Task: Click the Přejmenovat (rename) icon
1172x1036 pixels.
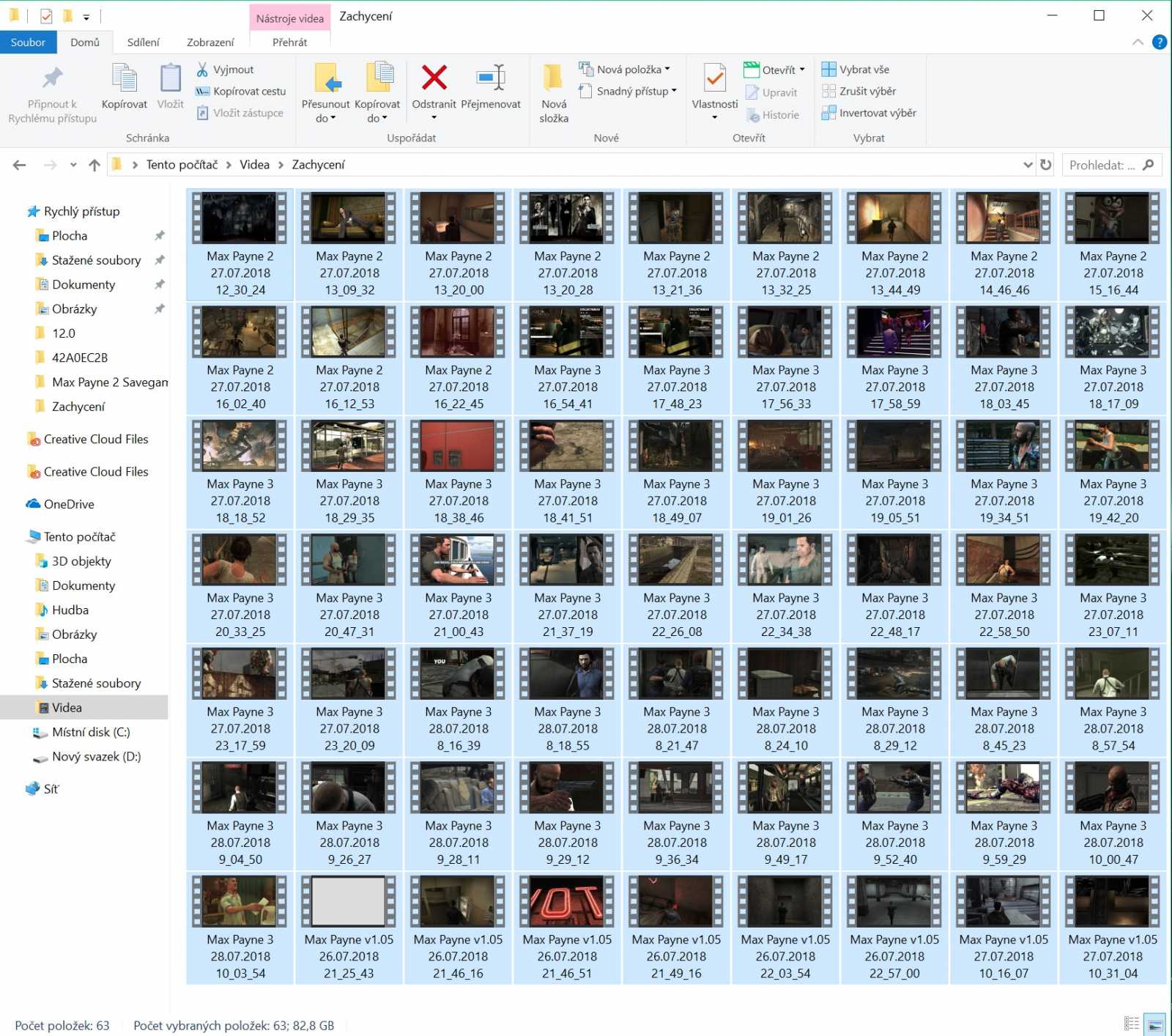Action: click(x=490, y=78)
